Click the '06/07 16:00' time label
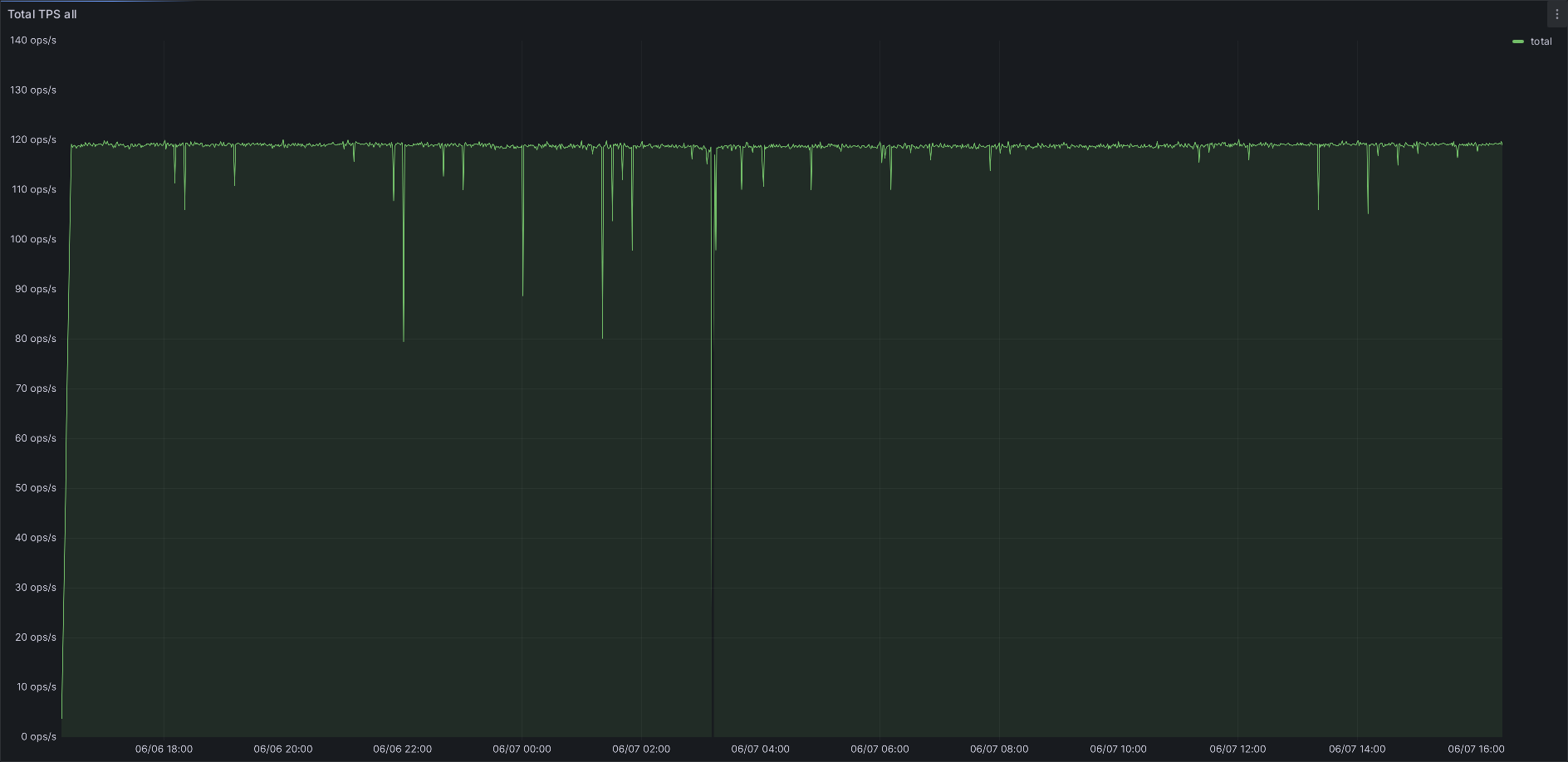Screen dimensions: 1568x762 (1476, 750)
